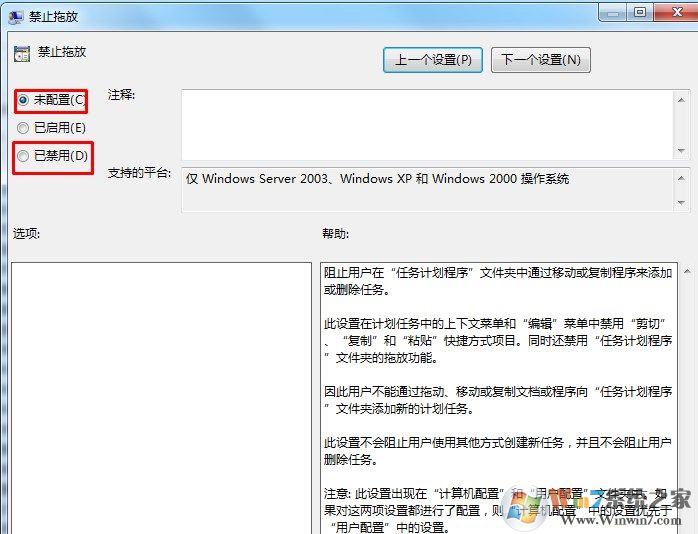This screenshot has height=534, width=698.
Task: Close the 禁止拖放 dialog window
Action: [677, 12]
